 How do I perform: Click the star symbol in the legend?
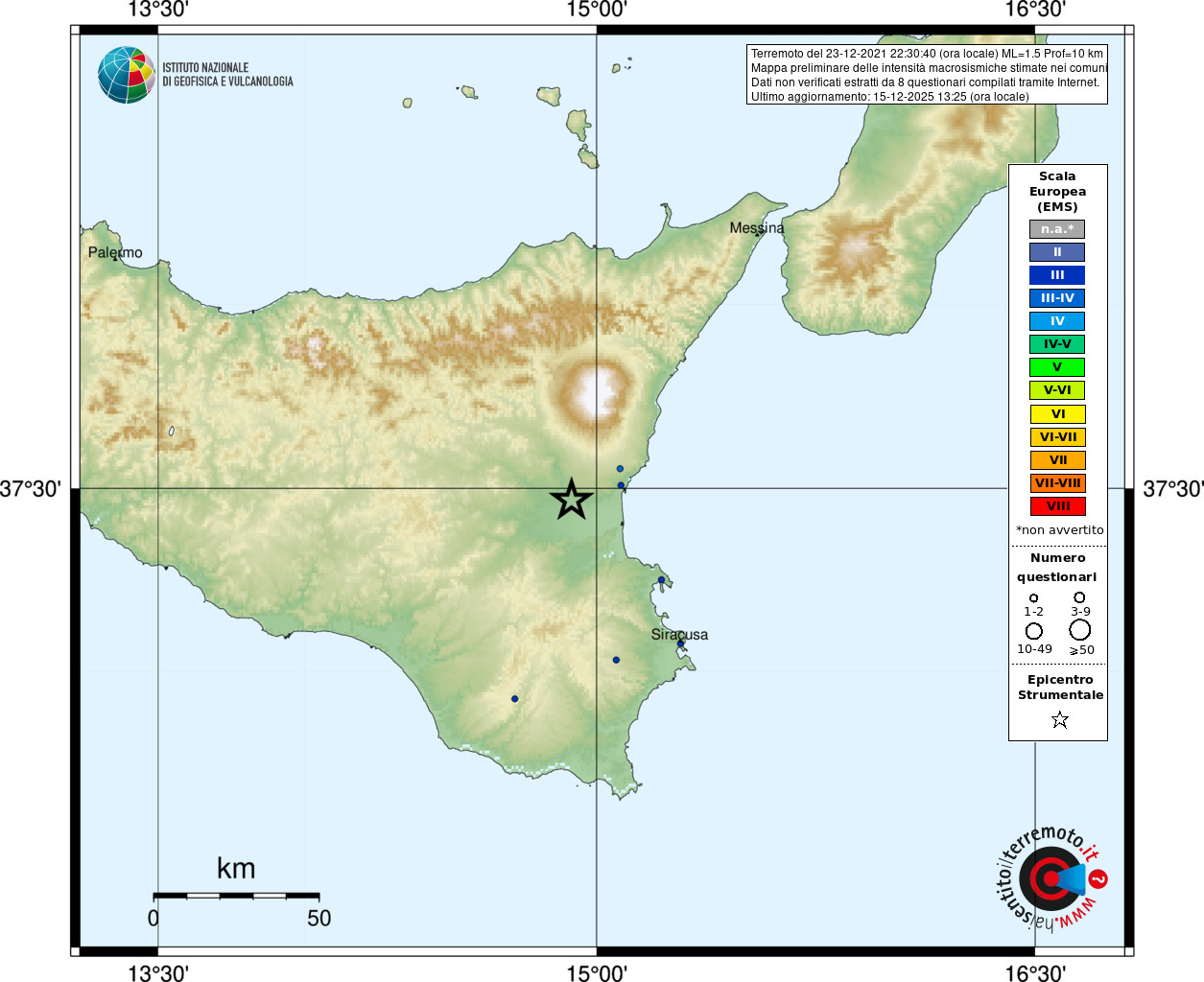point(1059,719)
